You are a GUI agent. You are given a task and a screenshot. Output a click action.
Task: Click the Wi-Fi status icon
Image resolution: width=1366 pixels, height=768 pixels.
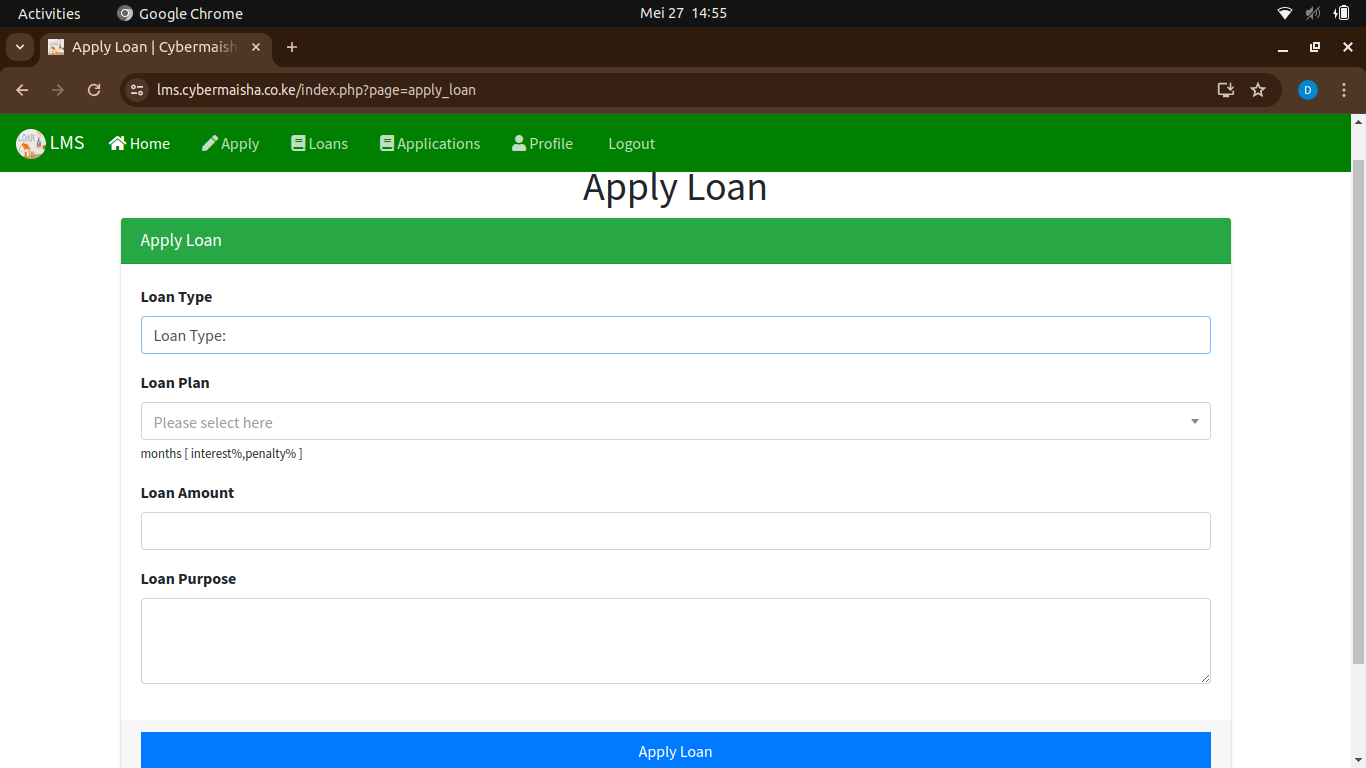(1285, 13)
